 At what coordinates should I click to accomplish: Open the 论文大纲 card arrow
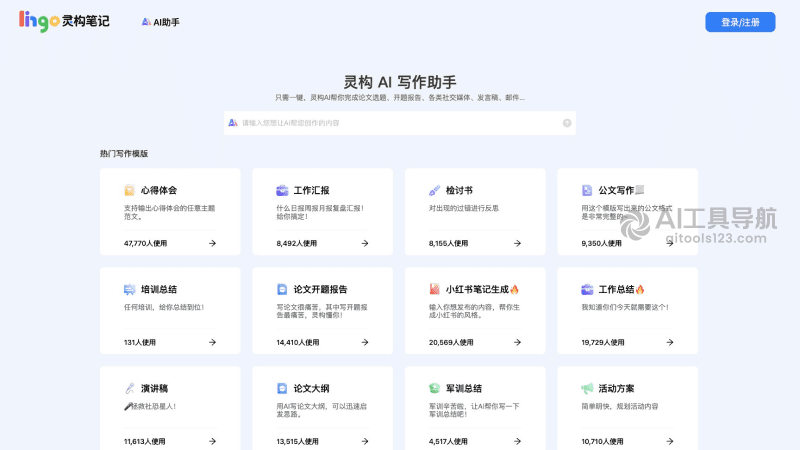pos(365,441)
